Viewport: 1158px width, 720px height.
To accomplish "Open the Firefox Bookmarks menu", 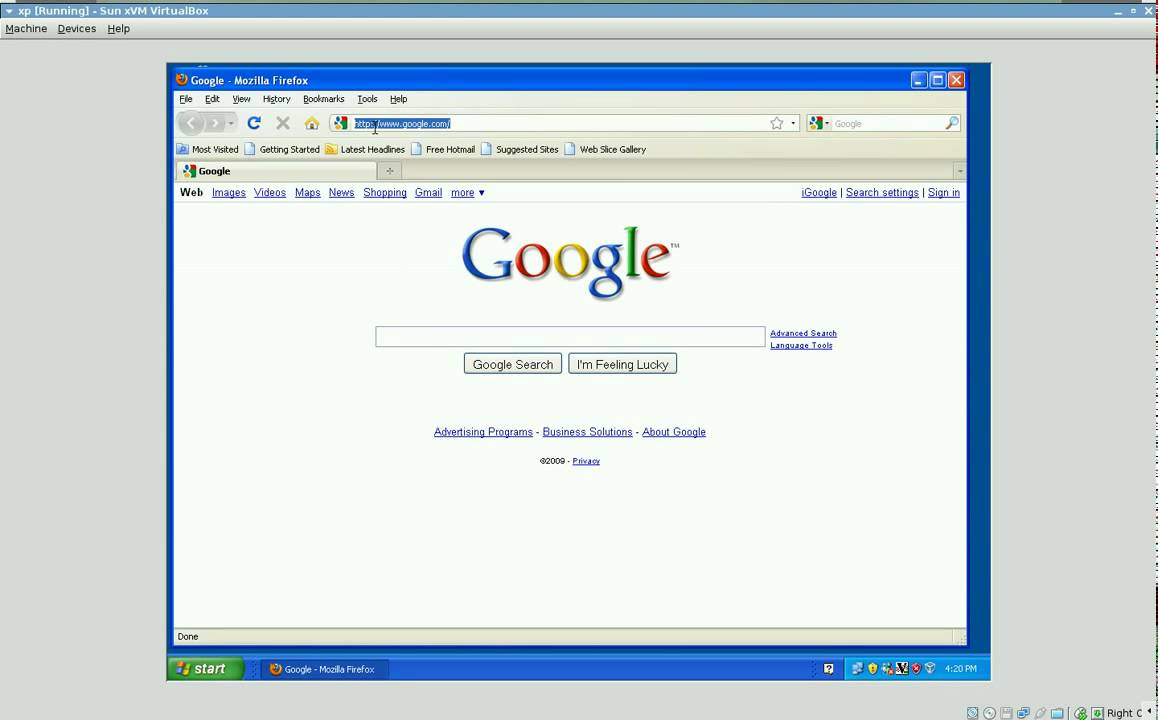I will 323,99.
